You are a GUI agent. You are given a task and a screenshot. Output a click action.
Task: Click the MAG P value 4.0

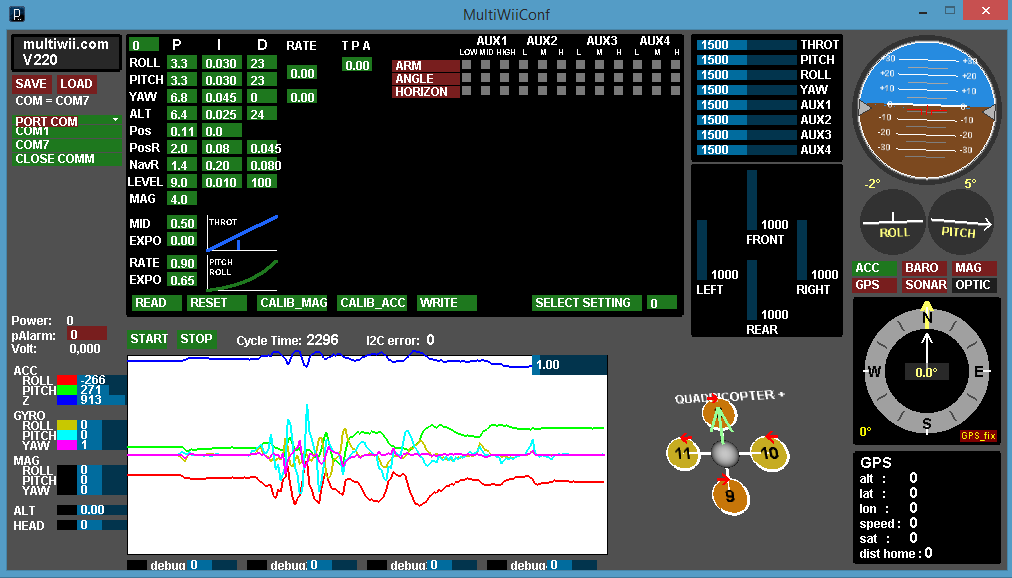[181, 199]
